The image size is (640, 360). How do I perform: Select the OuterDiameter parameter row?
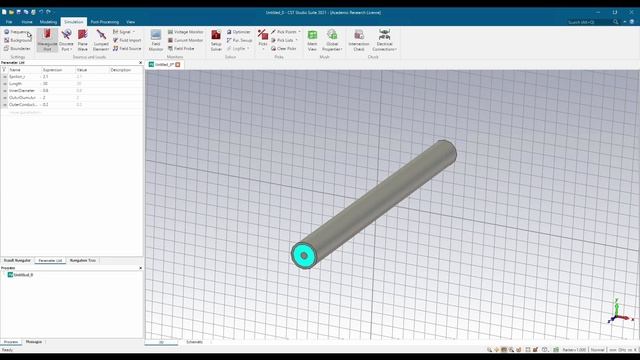71,98
